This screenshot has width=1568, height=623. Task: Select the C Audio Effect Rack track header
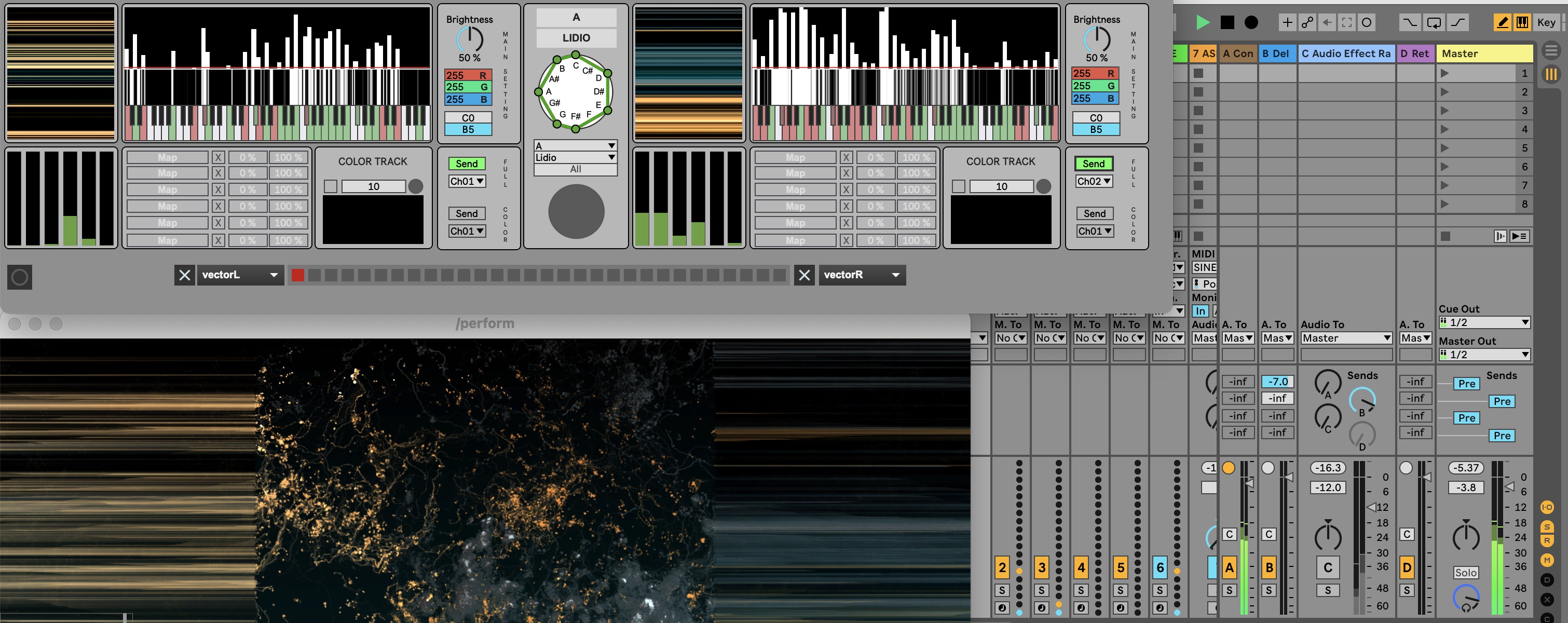coord(1345,53)
